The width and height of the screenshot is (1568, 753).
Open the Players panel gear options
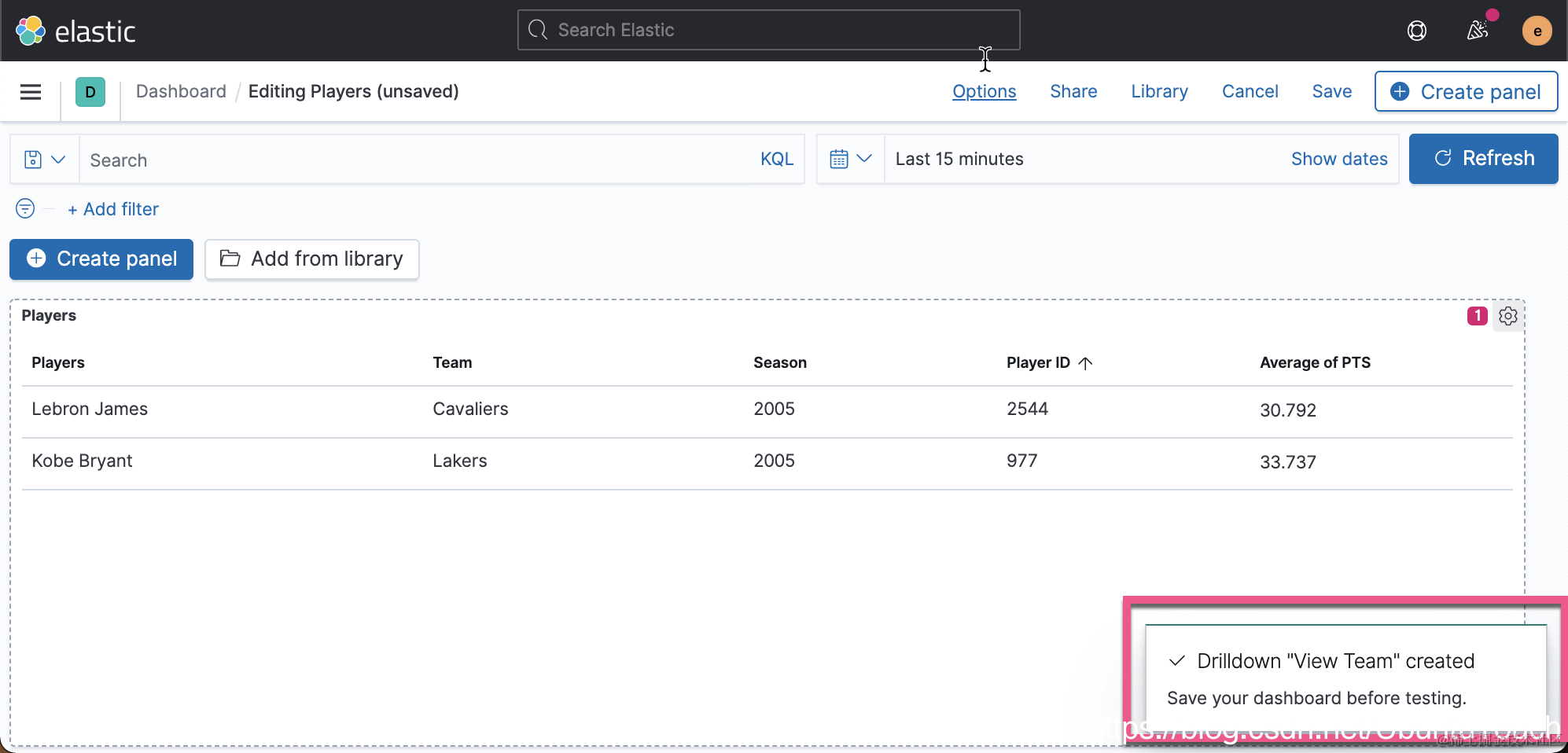coord(1507,316)
